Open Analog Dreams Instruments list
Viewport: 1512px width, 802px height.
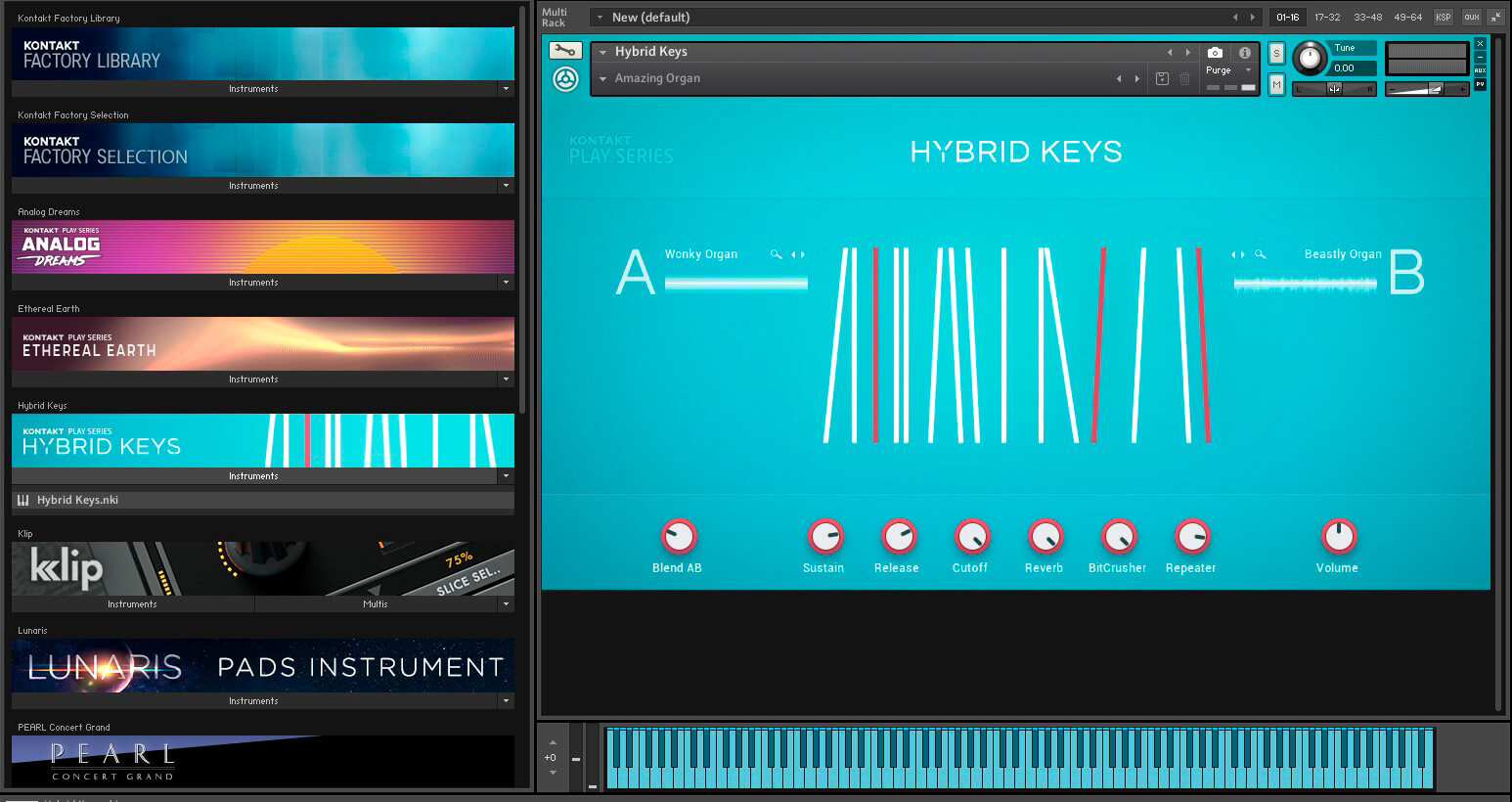point(254,283)
